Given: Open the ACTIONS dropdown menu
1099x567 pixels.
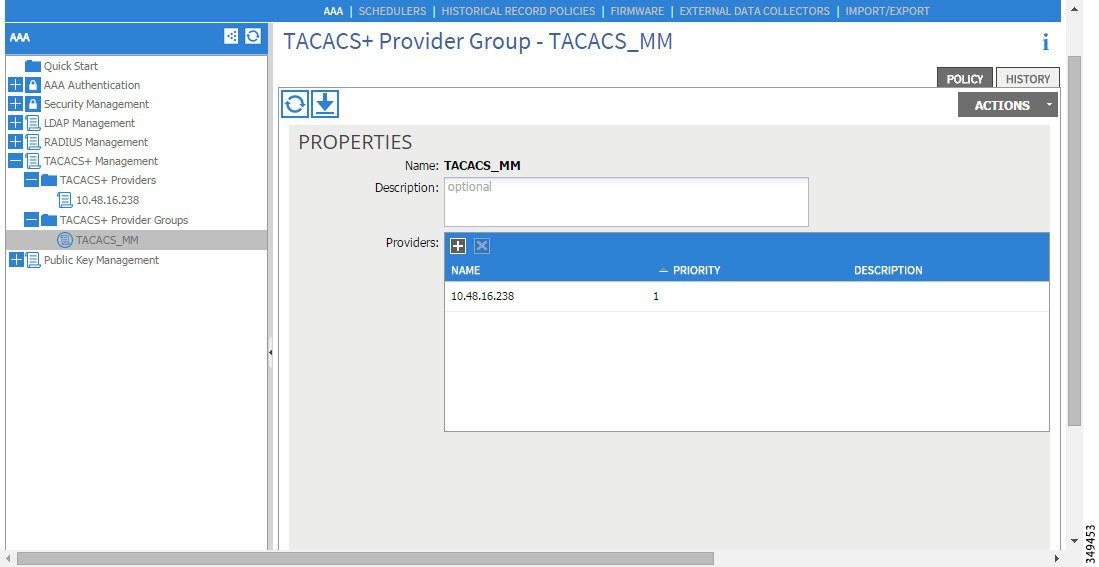Looking at the screenshot, I should click(1008, 105).
